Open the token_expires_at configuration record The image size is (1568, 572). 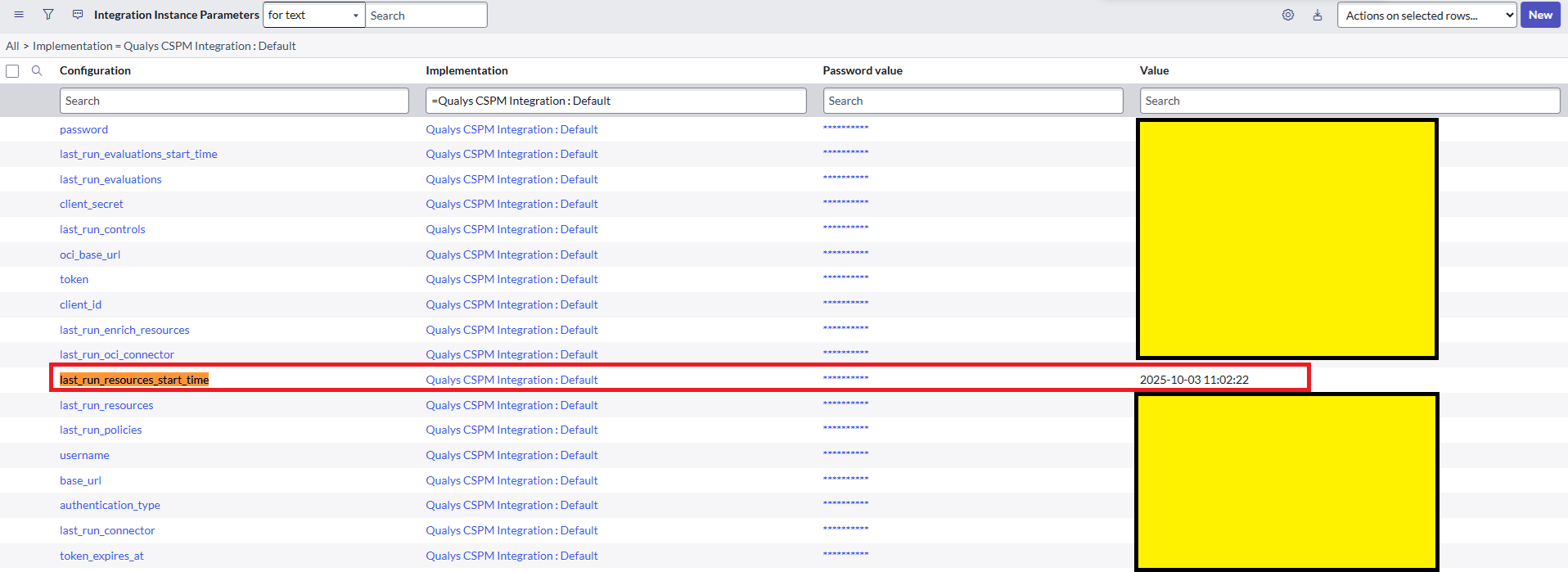tap(101, 556)
